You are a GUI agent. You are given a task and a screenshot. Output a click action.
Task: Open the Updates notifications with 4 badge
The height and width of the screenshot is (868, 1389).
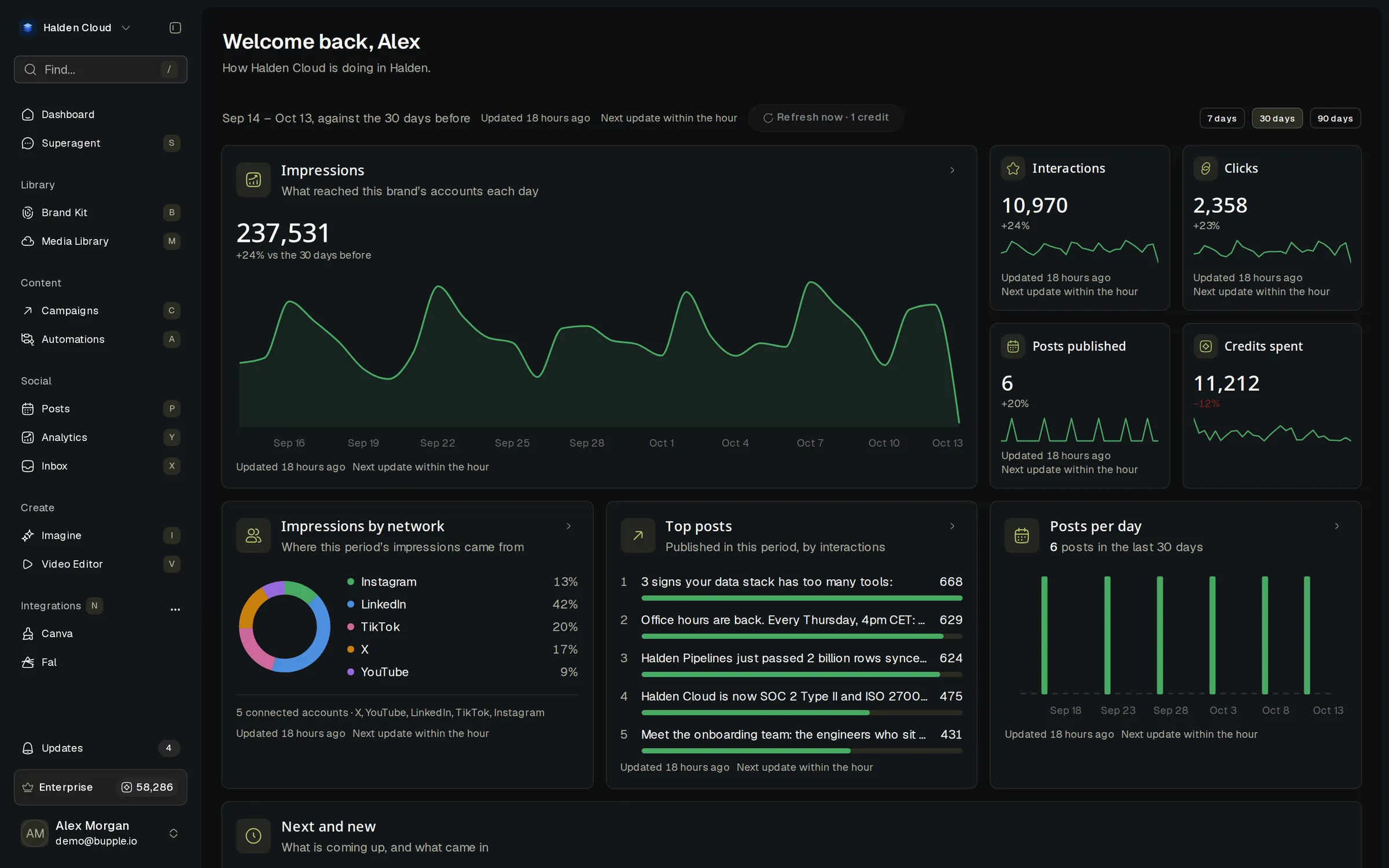[100, 748]
